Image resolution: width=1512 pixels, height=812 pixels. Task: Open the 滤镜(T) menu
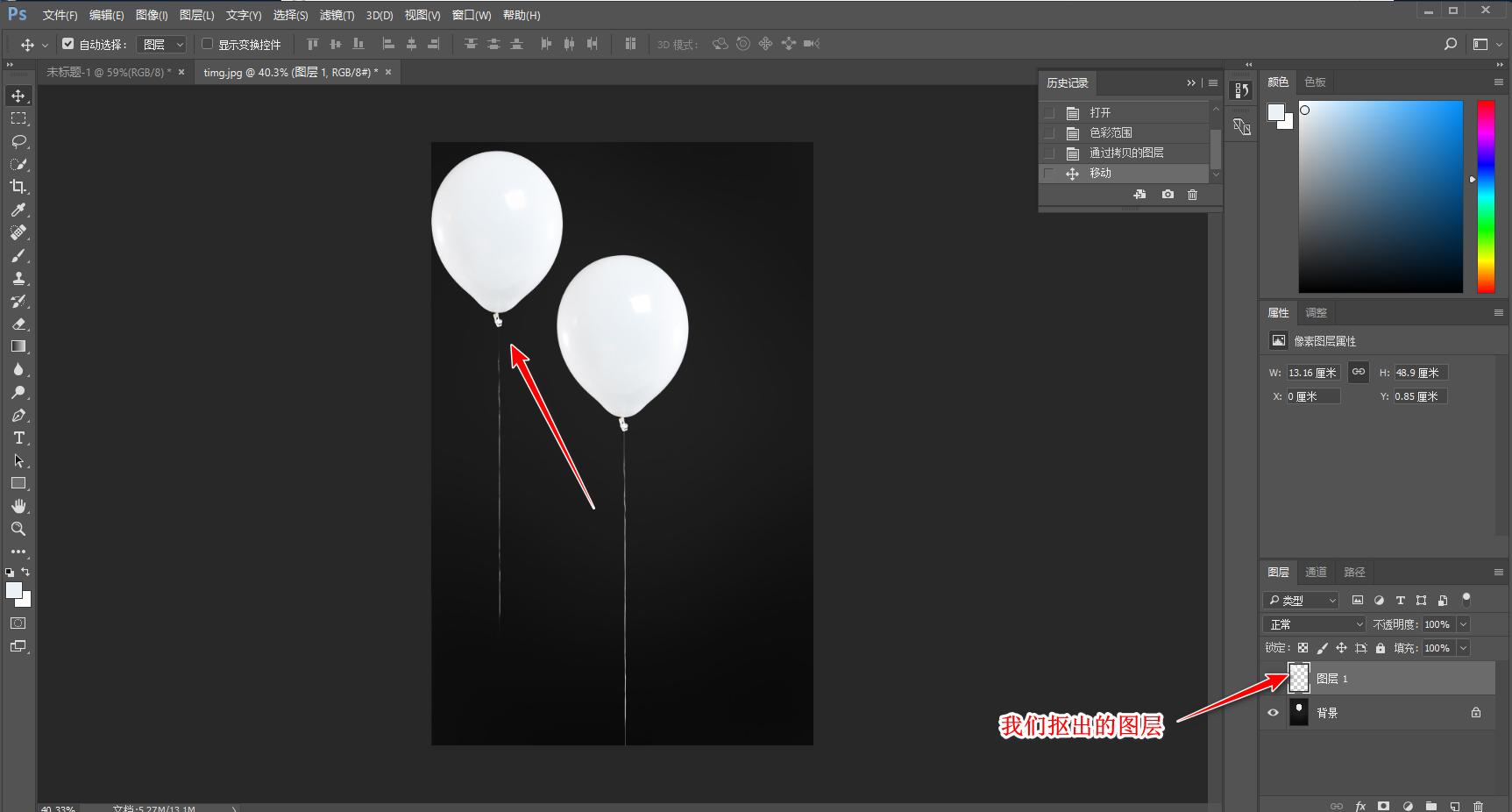tap(337, 15)
